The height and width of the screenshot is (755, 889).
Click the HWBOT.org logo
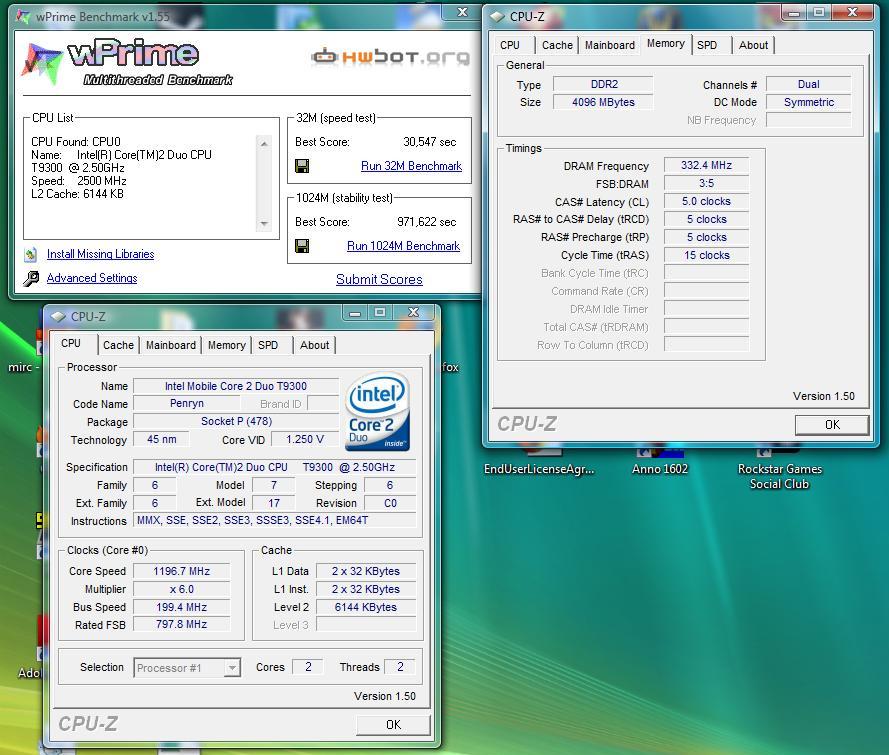pos(391,56)
